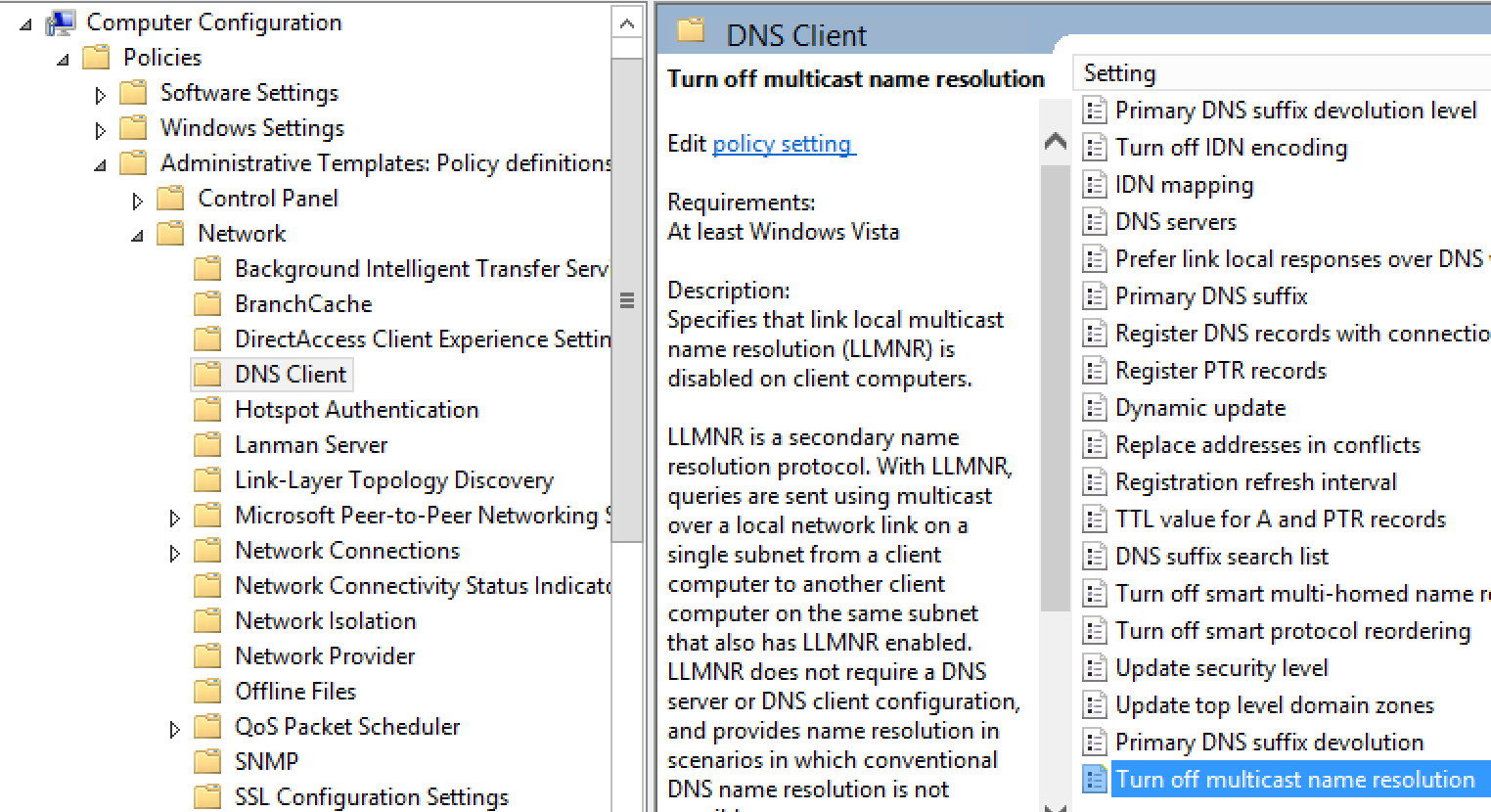Select the Primary DNS suffix devolution setting
Screen dimensions: 1491x812
tap(1269, 743)
